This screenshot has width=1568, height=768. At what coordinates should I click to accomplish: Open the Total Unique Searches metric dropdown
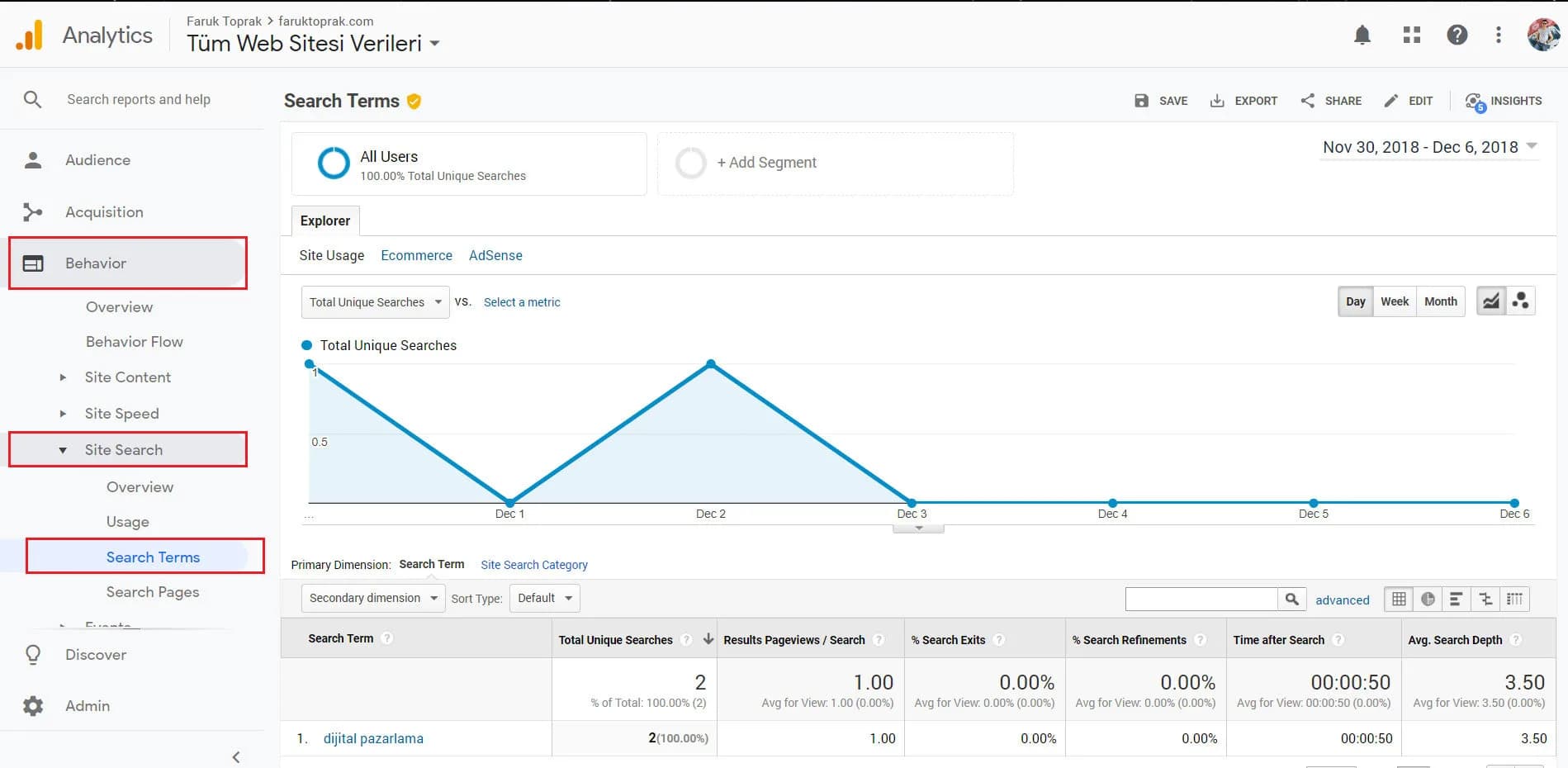click(376, 302)
